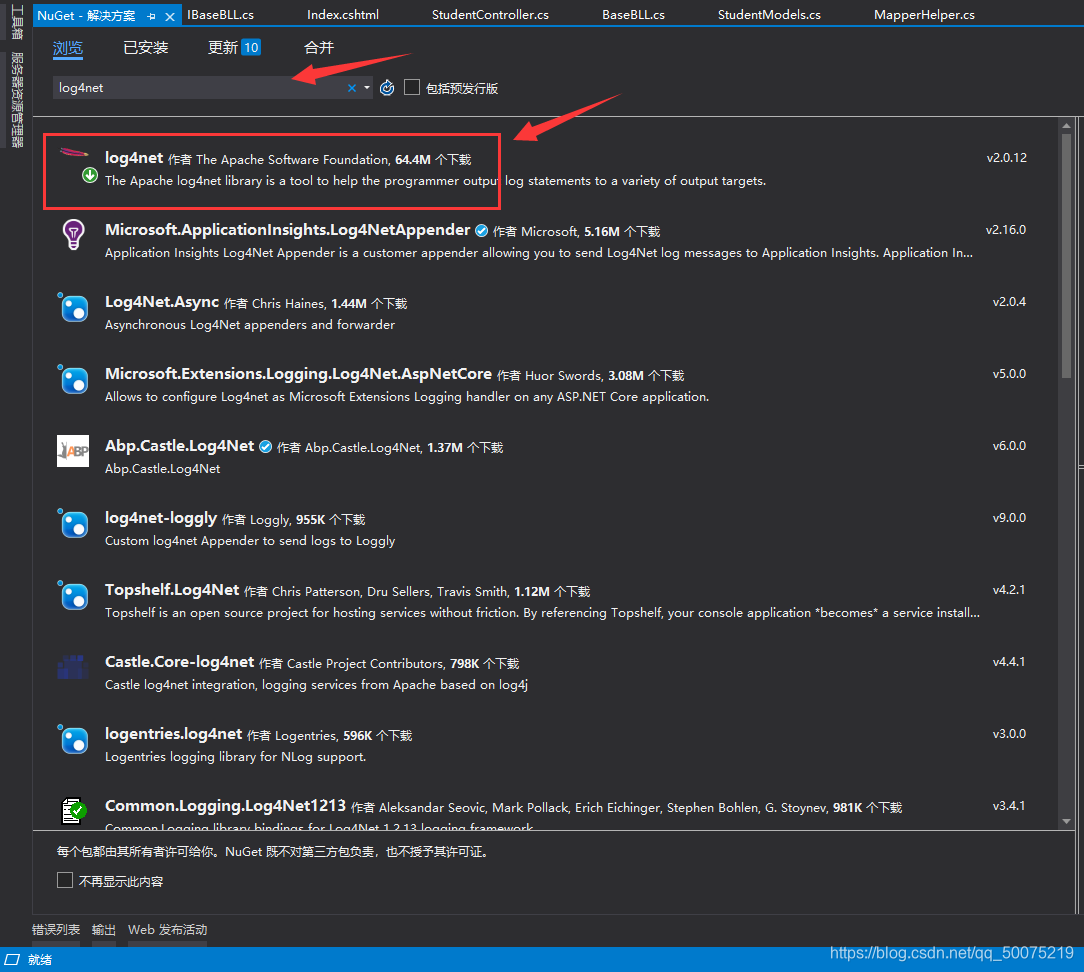Switch to the 浏览 browse tab
1084x972 pixels.
68,48
